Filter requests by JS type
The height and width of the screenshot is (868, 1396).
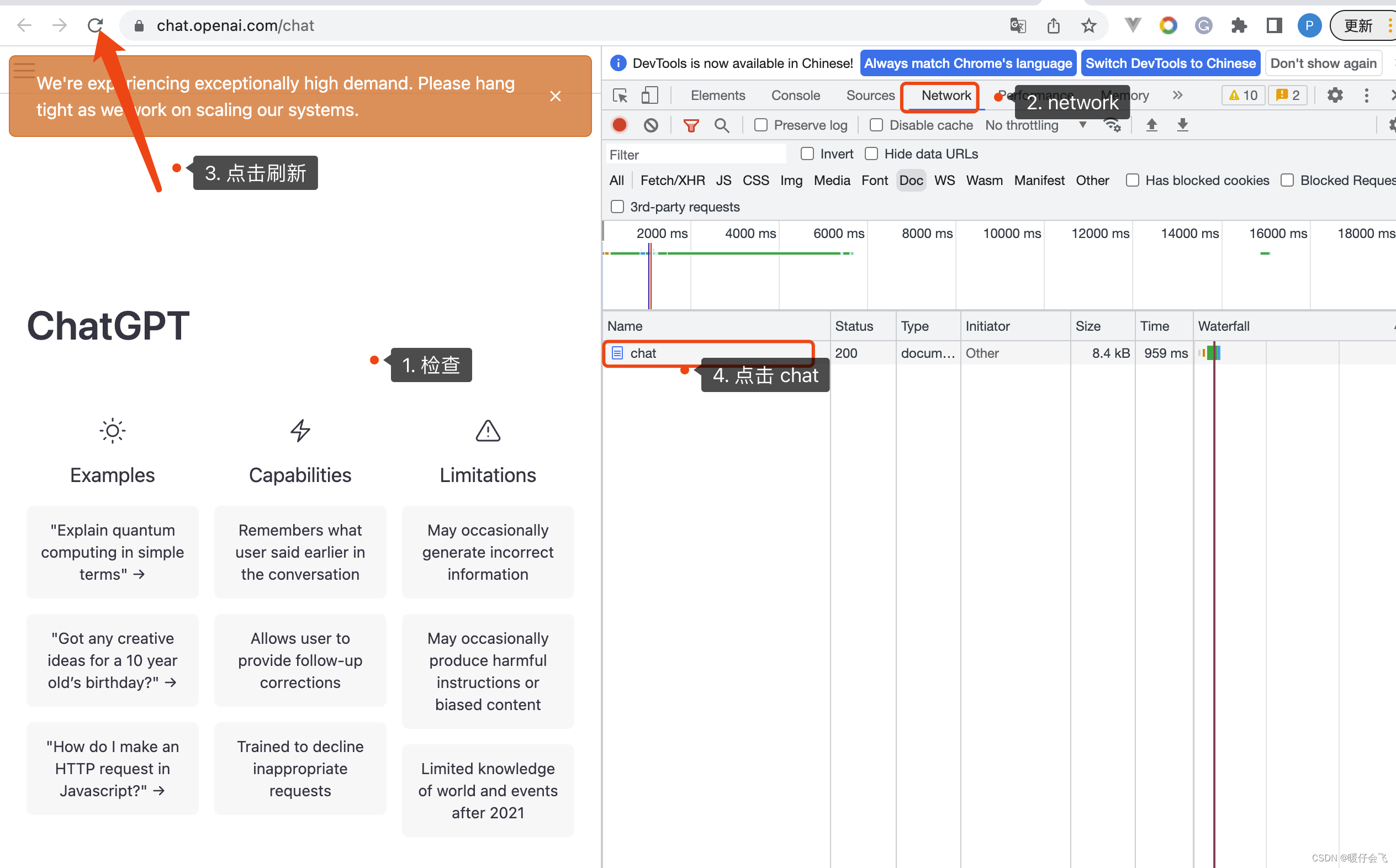(x=723, y=180)
